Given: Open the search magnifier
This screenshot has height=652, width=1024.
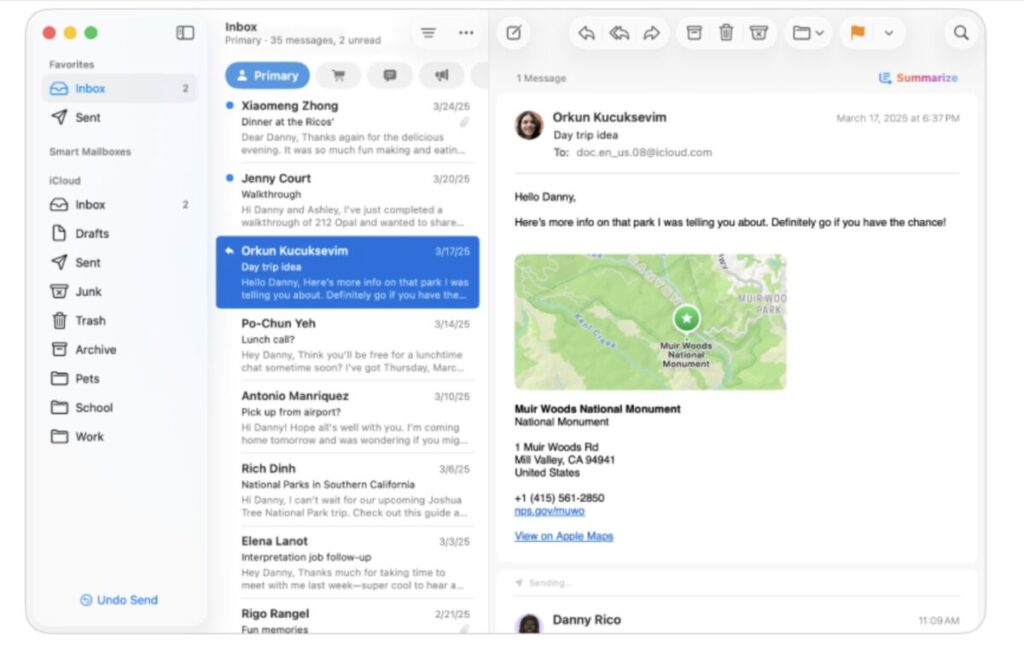Looking at the screenshot, I should [x=961, y=33].
